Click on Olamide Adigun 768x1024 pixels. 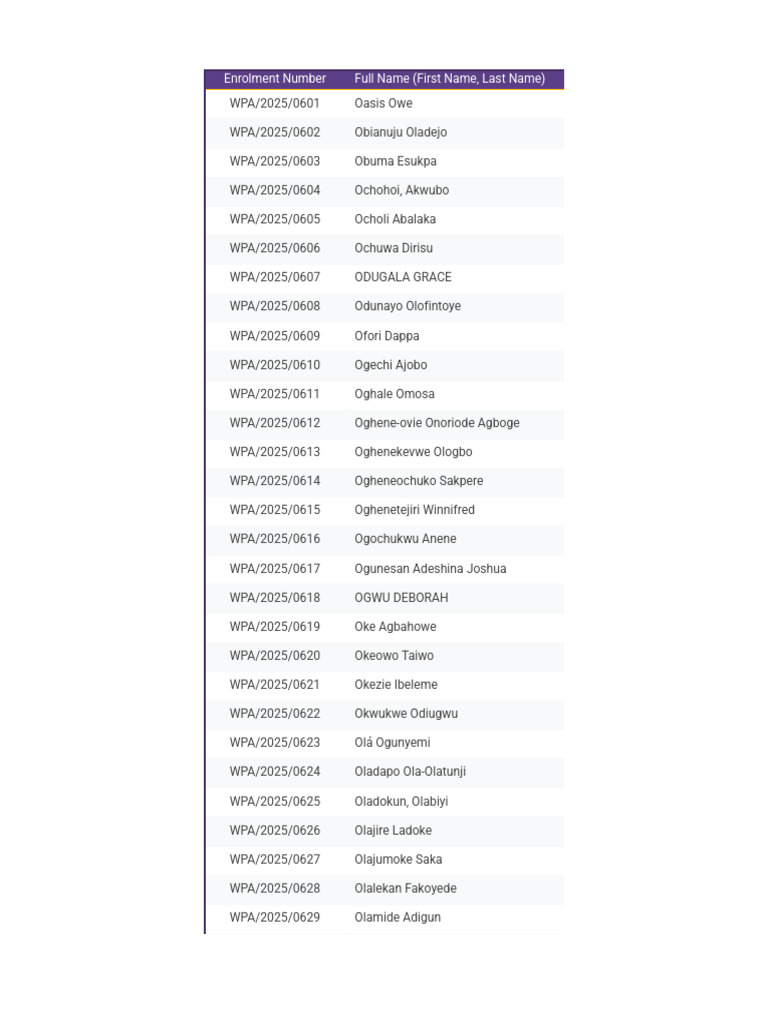click(x=397, y=918)
